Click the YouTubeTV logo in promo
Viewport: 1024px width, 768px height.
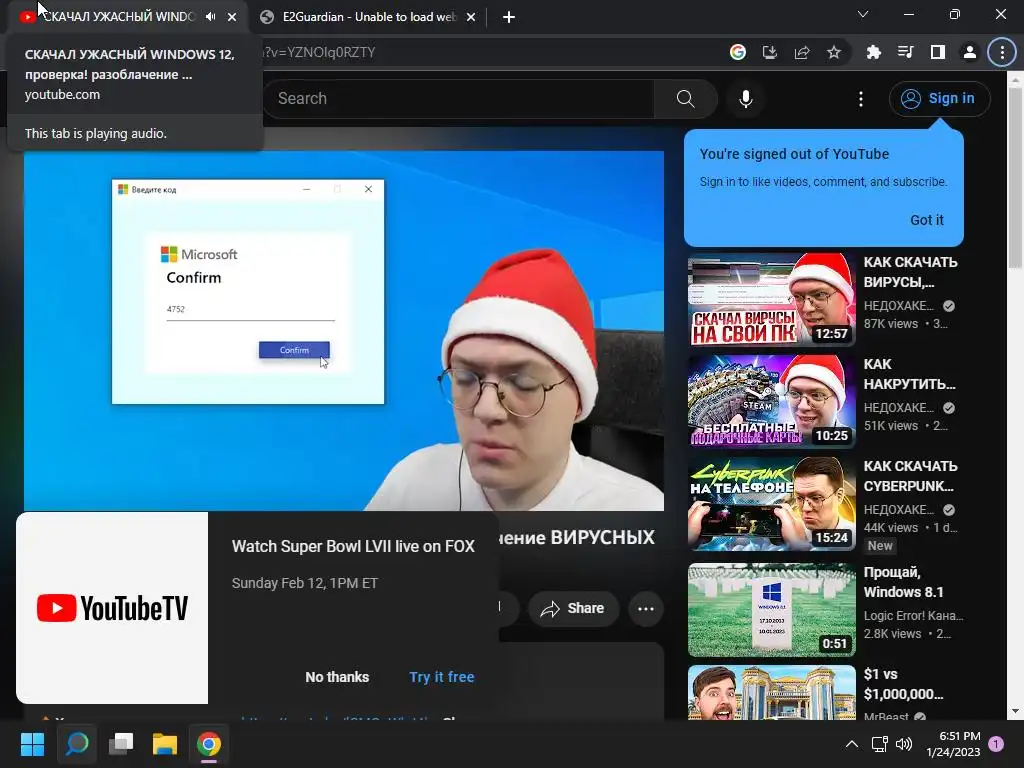pos(112,608)
